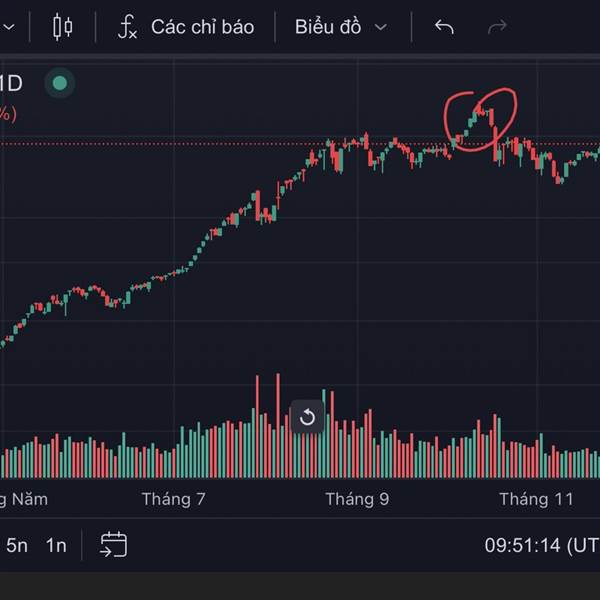Click the Tháng 11 time axis label
The height and width of the screenshot is (600, 600).
coord(537,499)
